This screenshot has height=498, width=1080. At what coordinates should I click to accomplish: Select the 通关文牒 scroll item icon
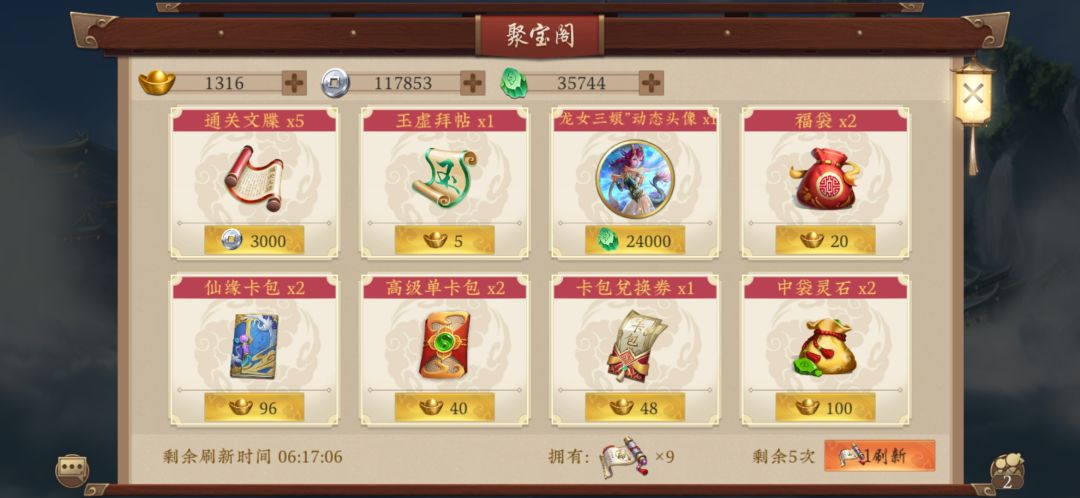click(253, 178)
